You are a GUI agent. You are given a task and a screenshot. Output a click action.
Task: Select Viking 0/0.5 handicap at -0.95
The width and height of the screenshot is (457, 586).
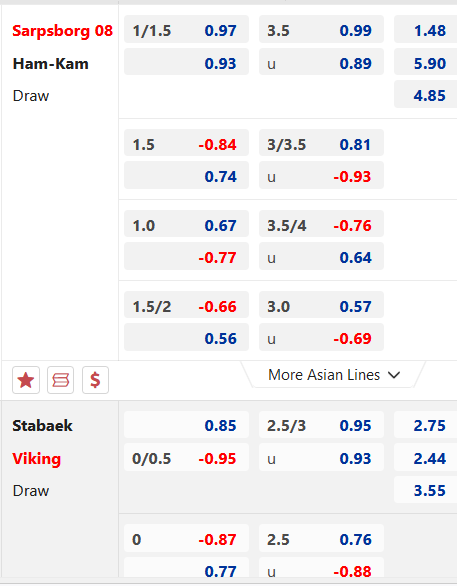186,457
